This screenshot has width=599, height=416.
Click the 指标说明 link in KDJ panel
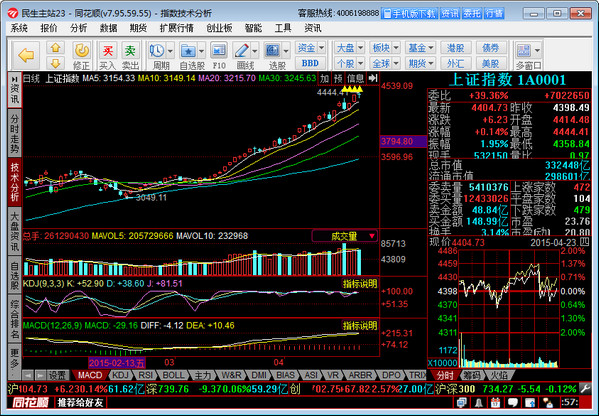(360, 284)
